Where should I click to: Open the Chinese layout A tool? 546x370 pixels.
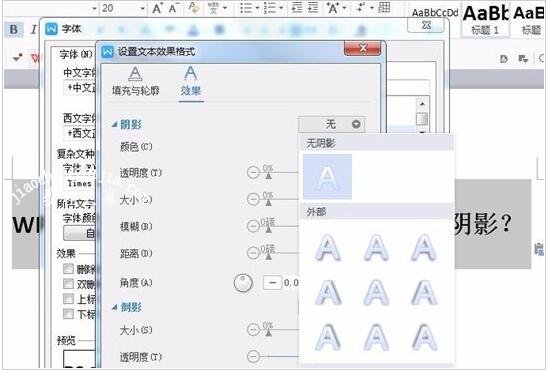point(333,8)
